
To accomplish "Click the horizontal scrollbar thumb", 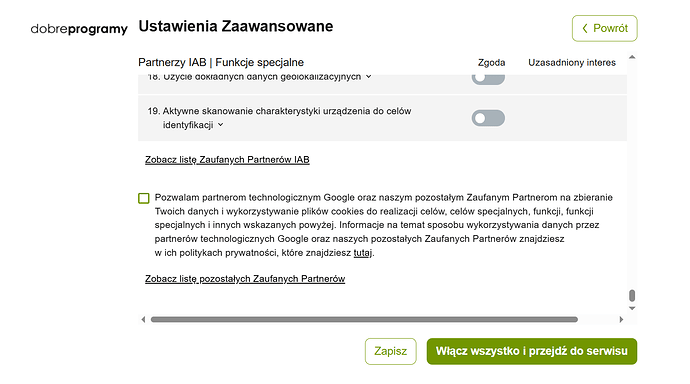I will coord(364,319).
